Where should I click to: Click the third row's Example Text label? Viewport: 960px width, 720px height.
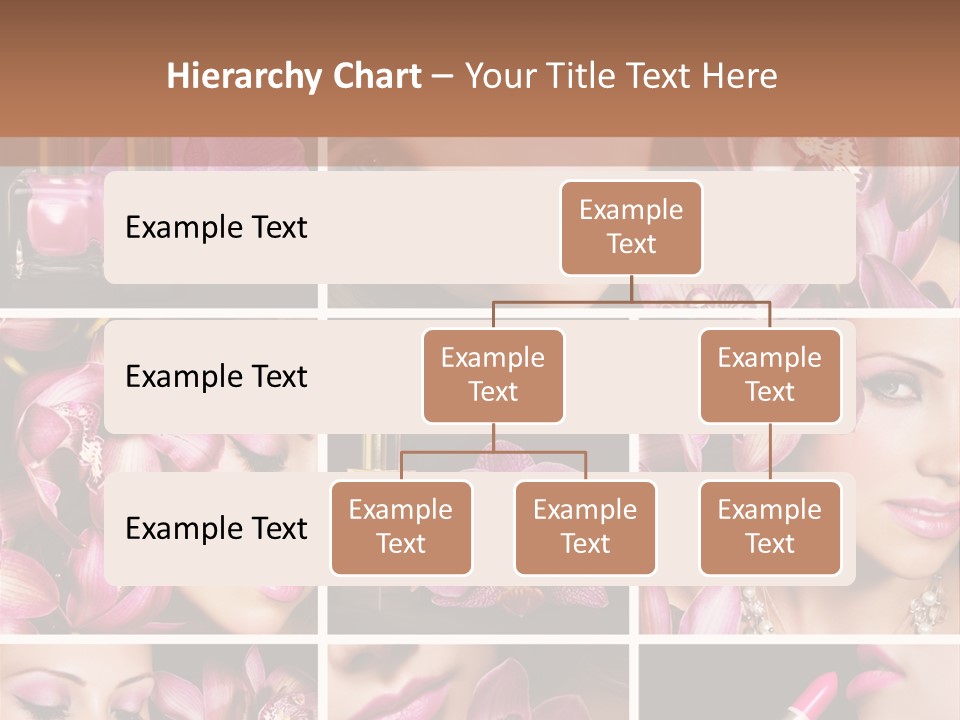point(216,528)
